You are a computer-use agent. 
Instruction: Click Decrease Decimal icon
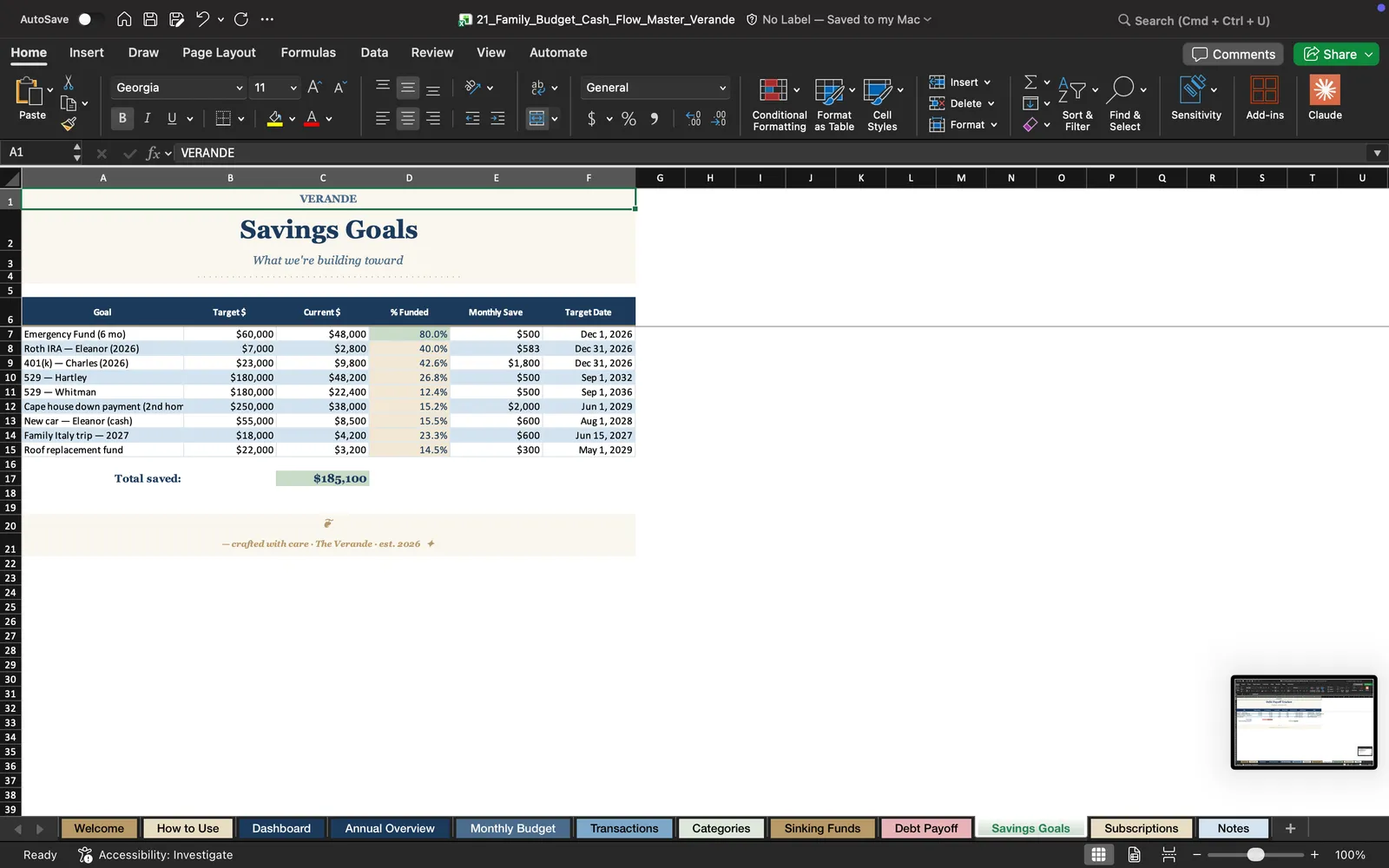pos(719,119)
